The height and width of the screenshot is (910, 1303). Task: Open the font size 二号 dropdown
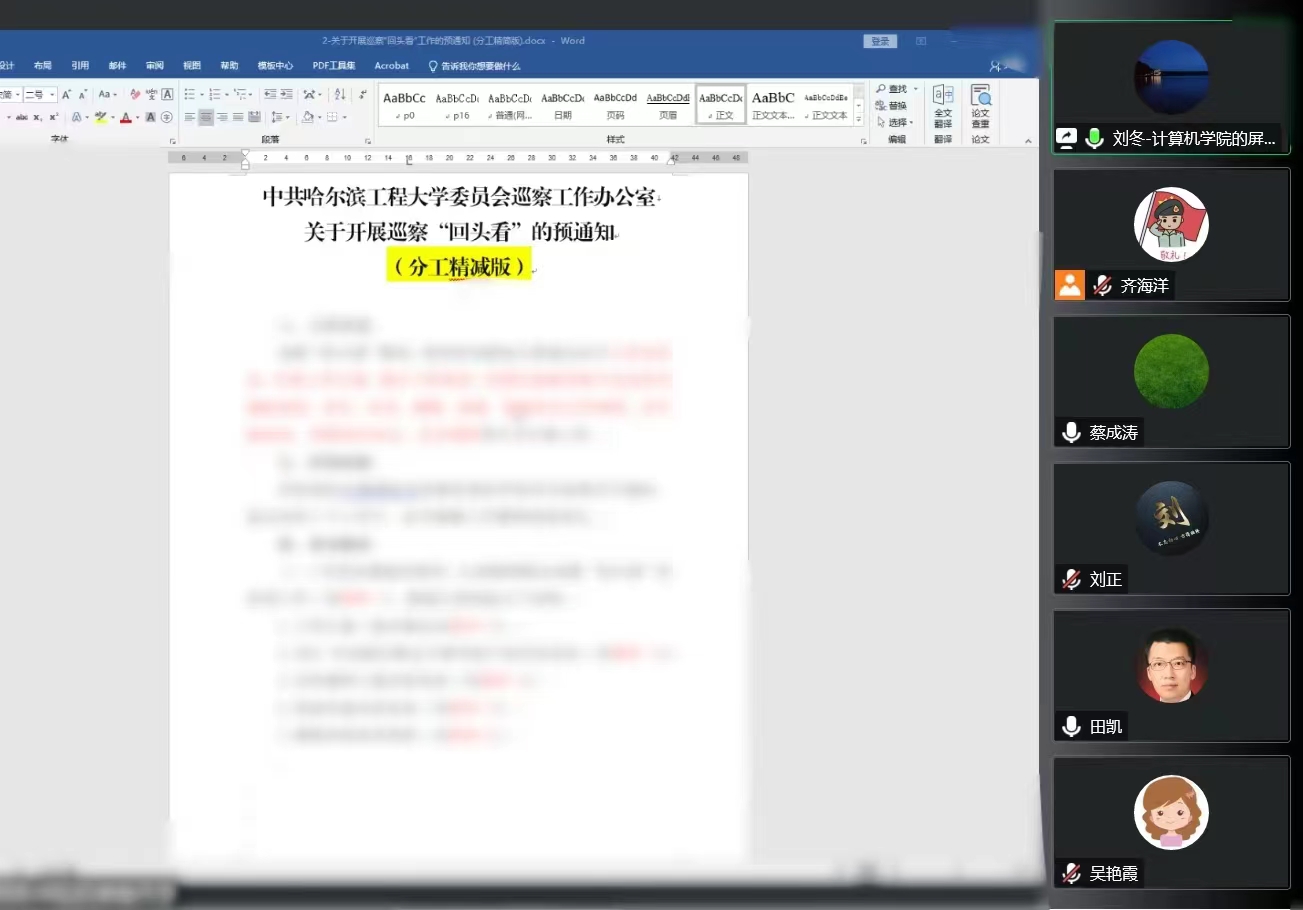click(51, 94)
